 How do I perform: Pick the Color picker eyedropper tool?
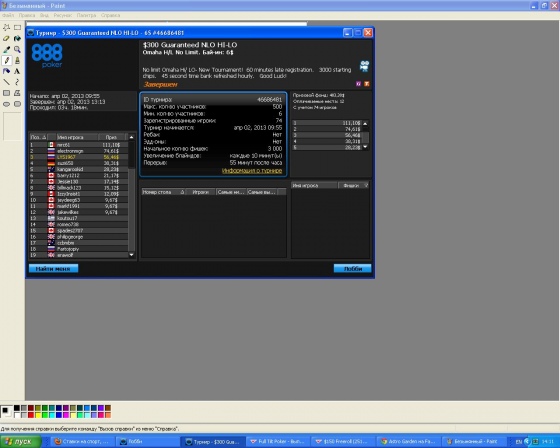pos(6,49)
